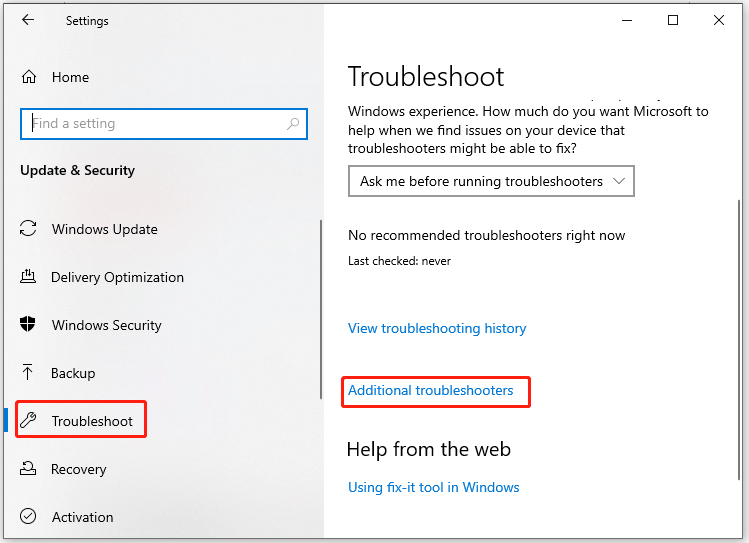
Task: Click the Windows Security shield icon
Action: tap(28, 324)
